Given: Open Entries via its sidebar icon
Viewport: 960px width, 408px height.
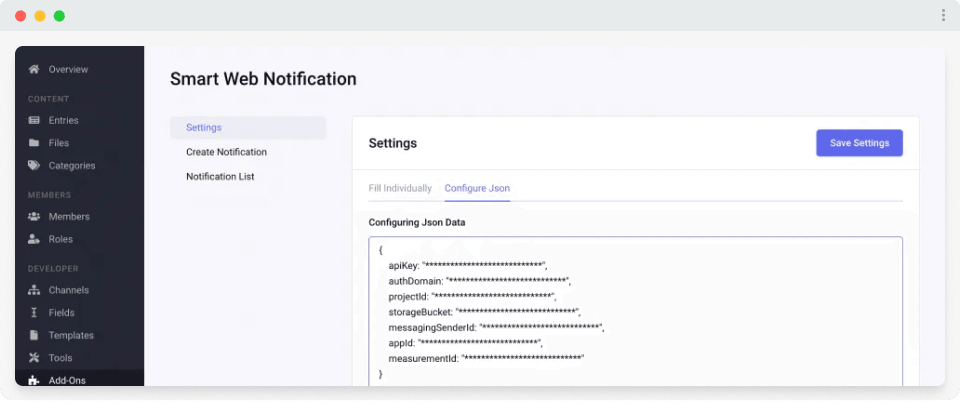Looking at the screenshot, I should point(34,120).
